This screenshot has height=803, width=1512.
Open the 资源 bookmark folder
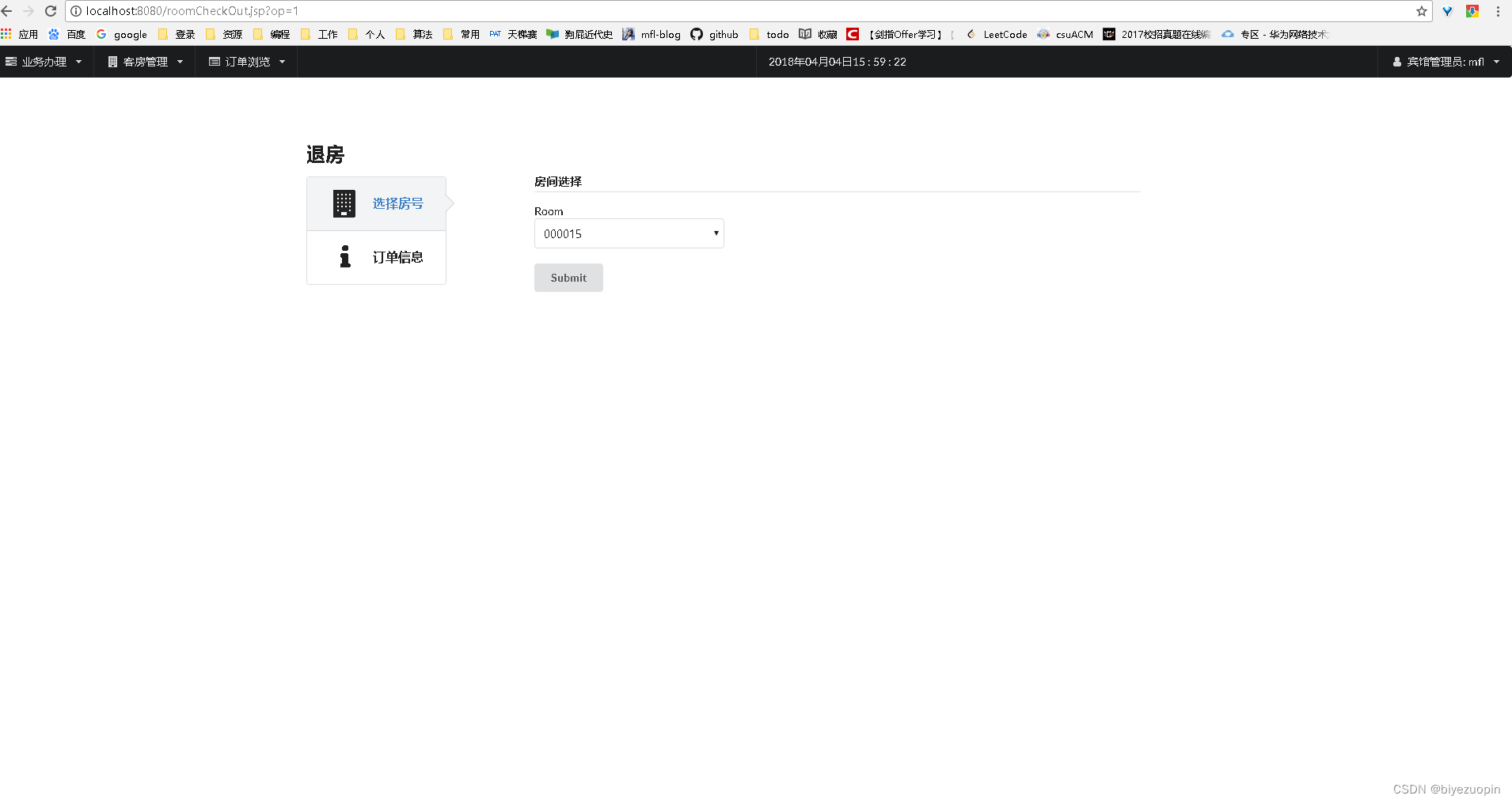click(x=224, y=34)
